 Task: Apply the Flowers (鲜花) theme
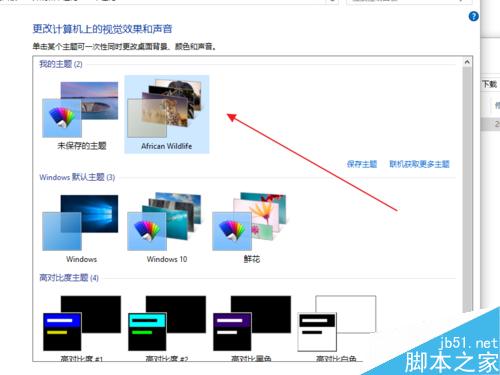[x=250, y=221]
